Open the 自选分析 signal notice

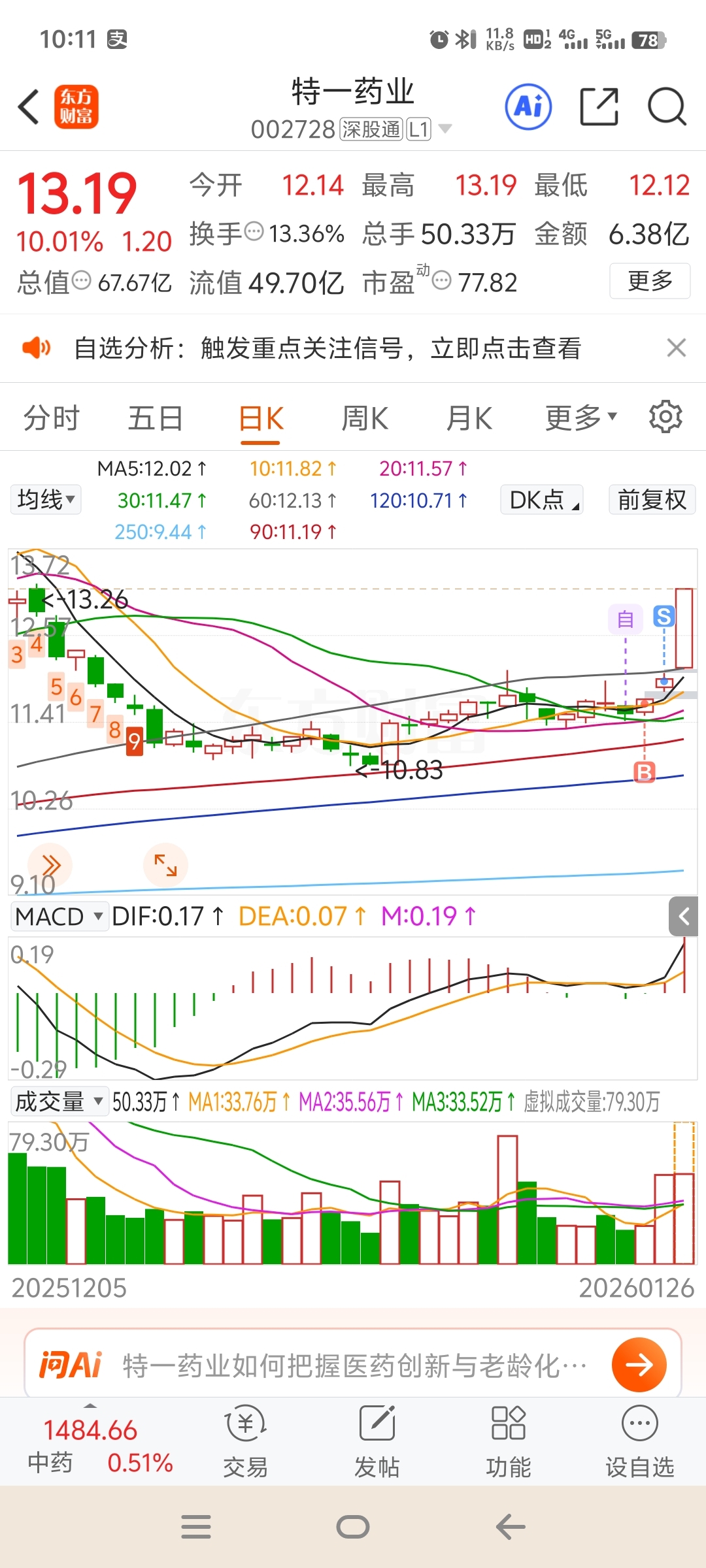[328, 348]
